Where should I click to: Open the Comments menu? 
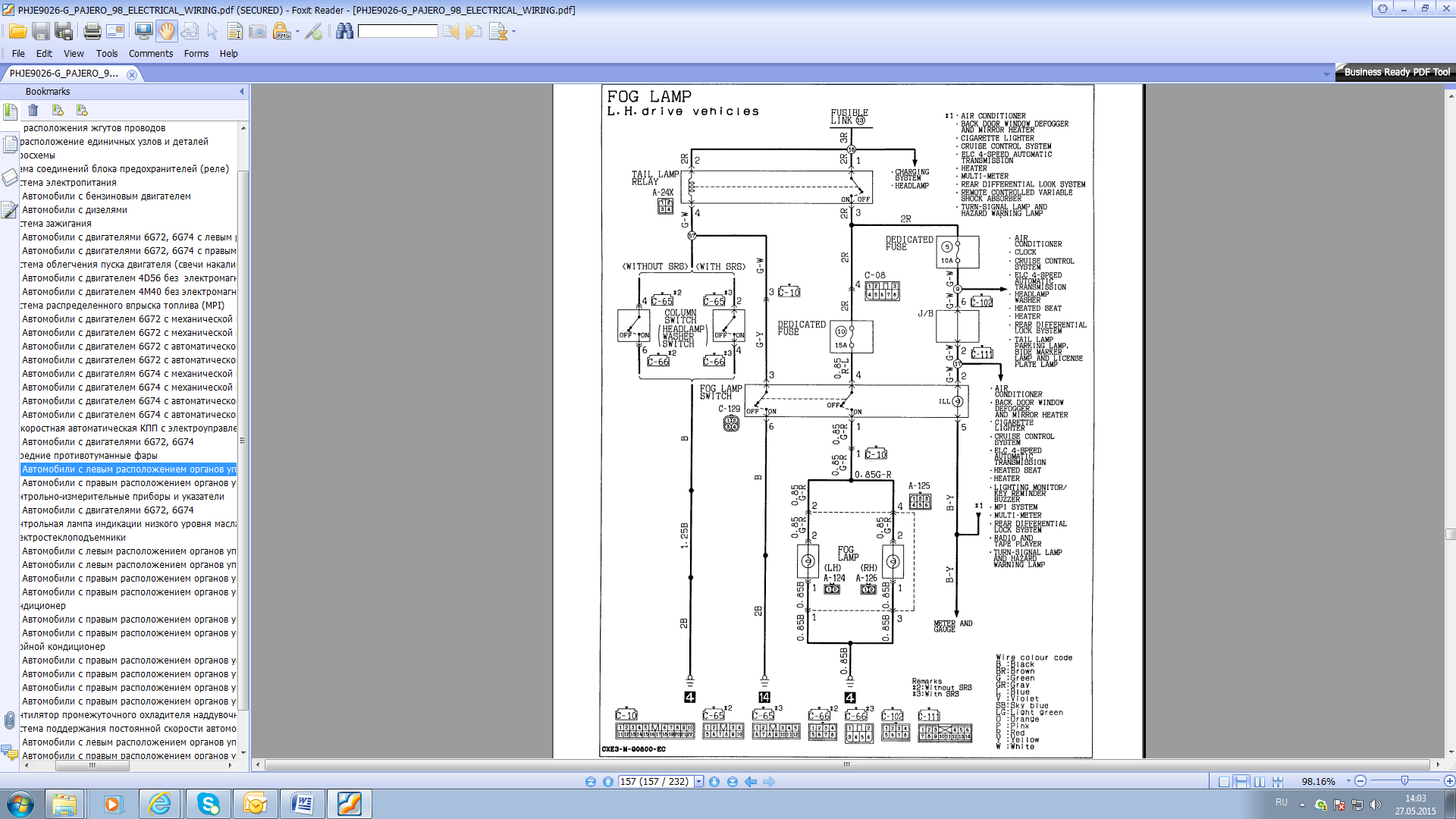(x=150, y=54)
